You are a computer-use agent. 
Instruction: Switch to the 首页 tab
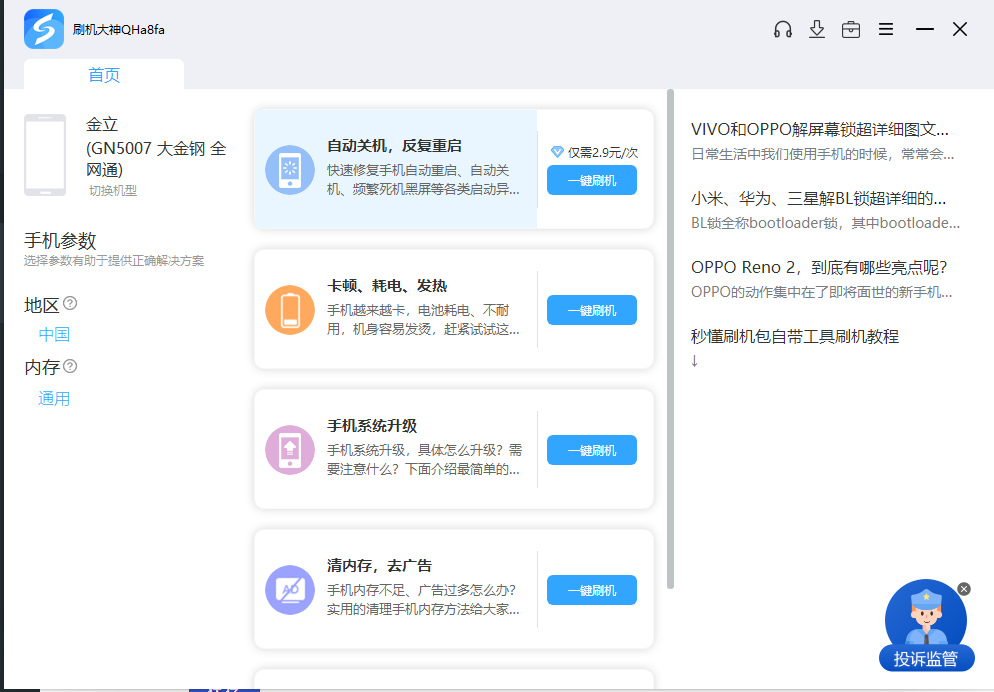[x=104, y=75]
